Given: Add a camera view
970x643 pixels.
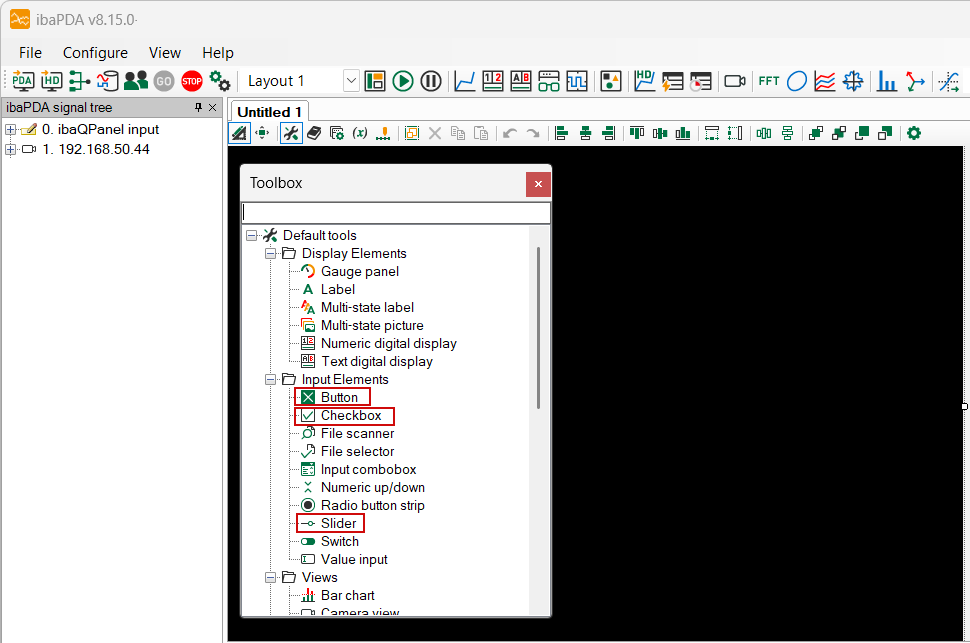Looking at the screenshot, I should click(735, 81).
